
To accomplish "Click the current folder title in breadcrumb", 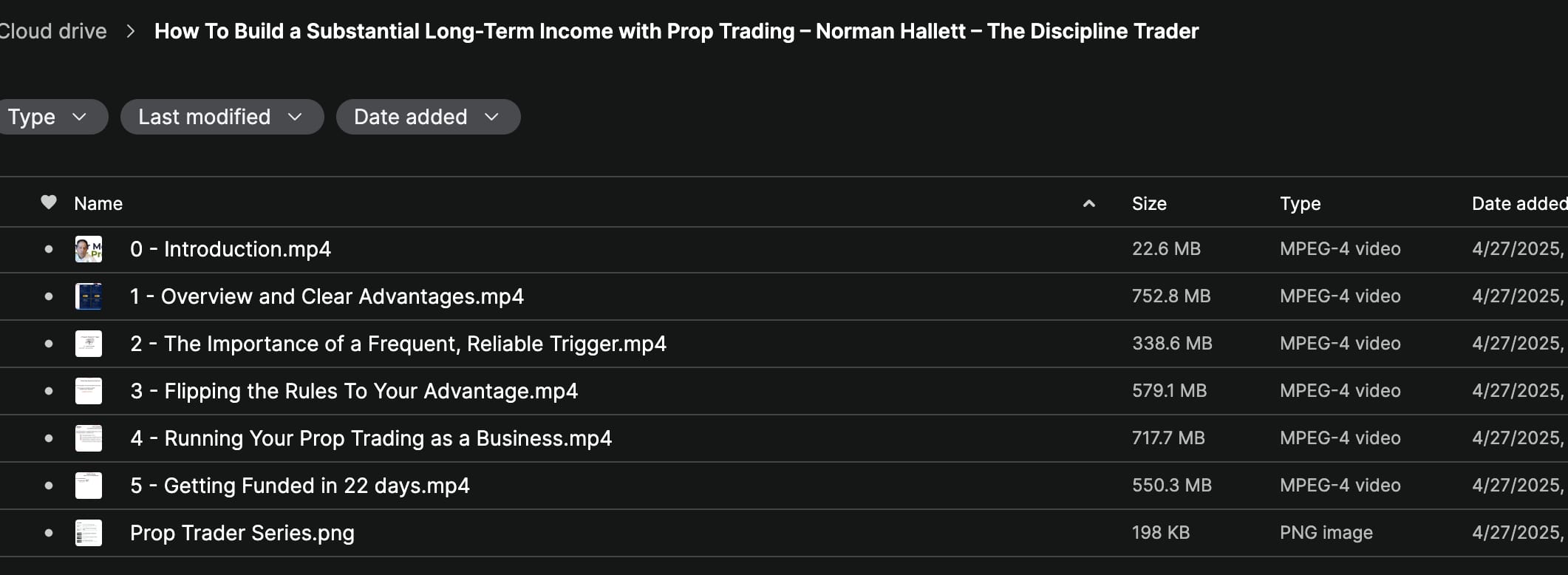I will point(676,31).
